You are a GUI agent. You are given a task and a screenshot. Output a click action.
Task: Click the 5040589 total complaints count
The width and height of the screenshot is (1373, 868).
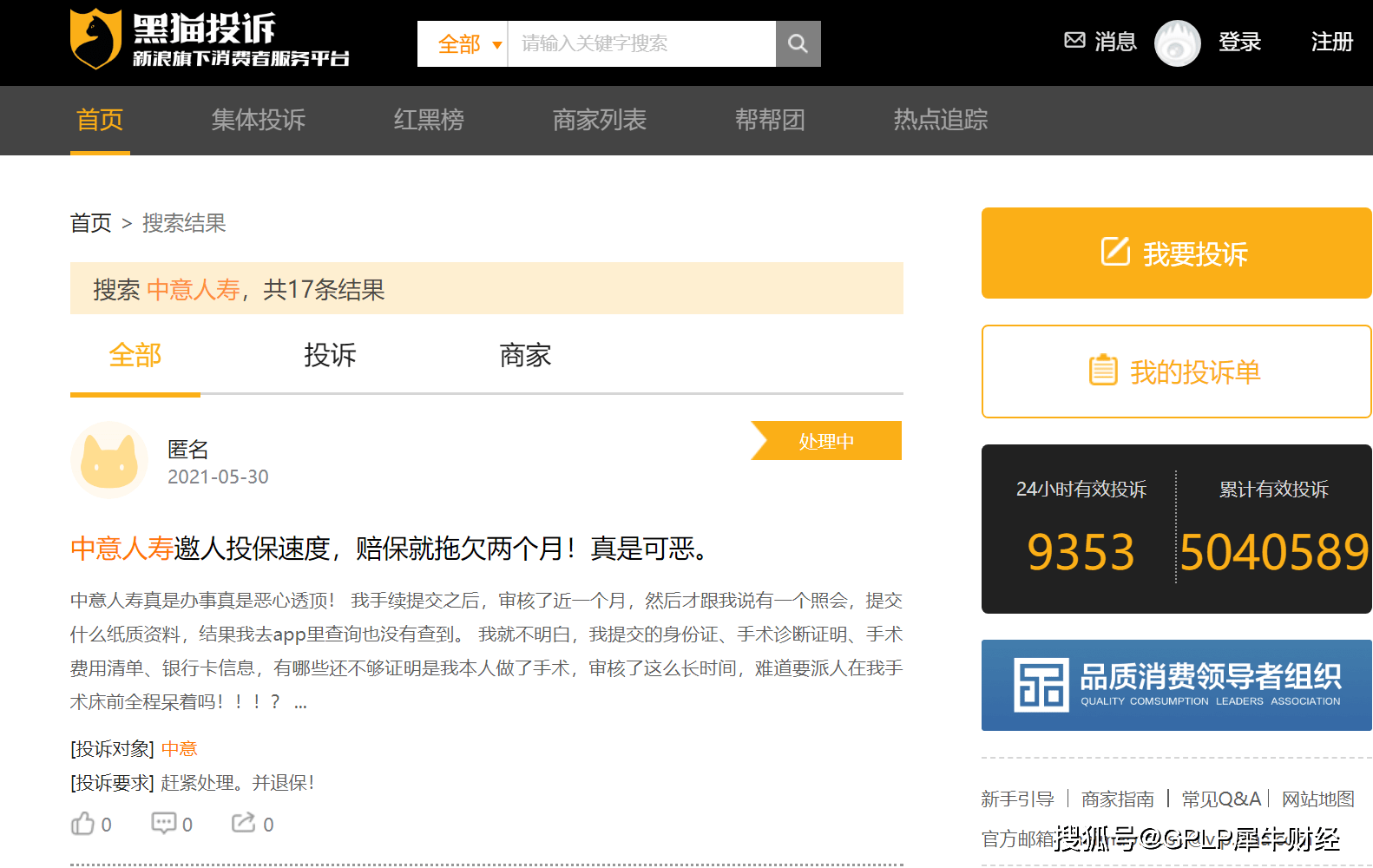point(1274,552)
